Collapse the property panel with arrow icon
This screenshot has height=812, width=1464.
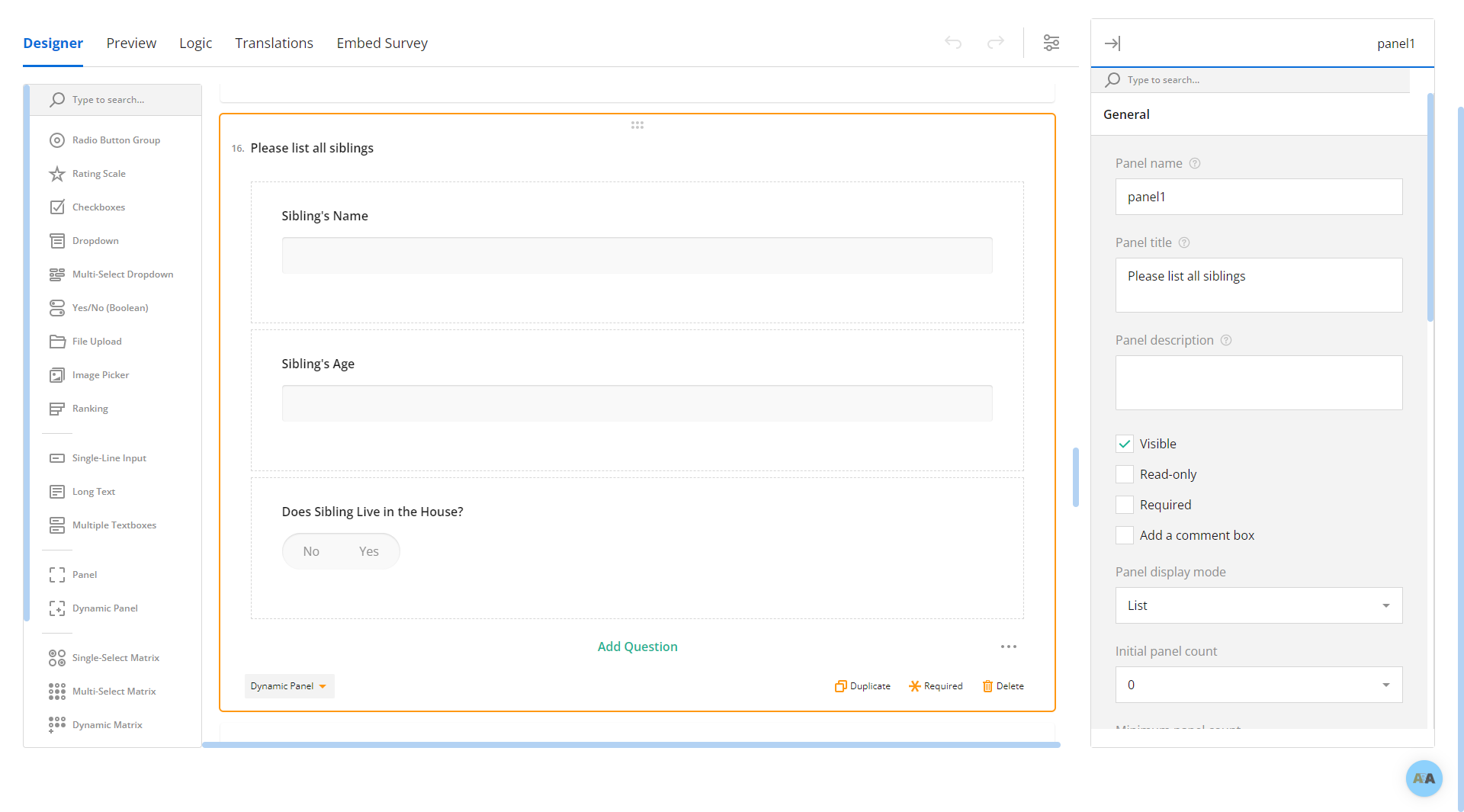click(1112, 43)
